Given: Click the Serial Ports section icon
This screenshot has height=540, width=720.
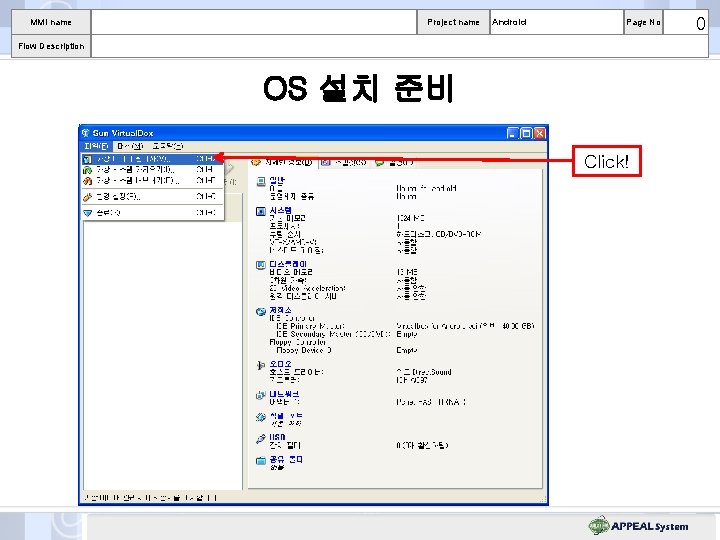Looking at the screenshot, I should (x=261, y=417).
